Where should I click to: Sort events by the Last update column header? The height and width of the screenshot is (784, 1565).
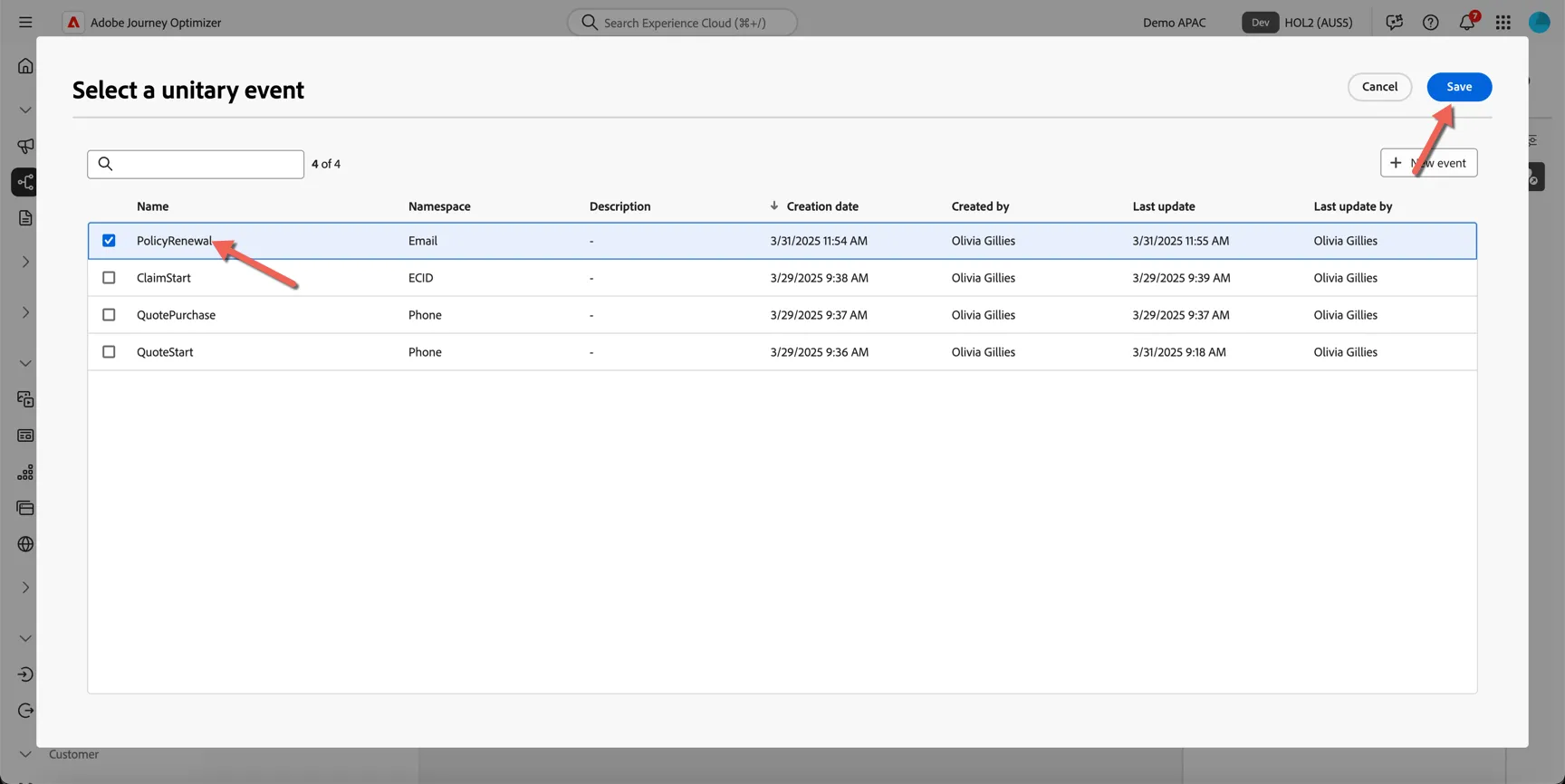click(x=1164, y=206)
